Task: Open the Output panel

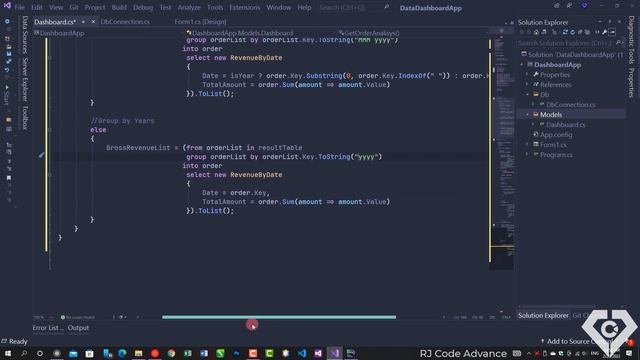Action: click(78, 328)
